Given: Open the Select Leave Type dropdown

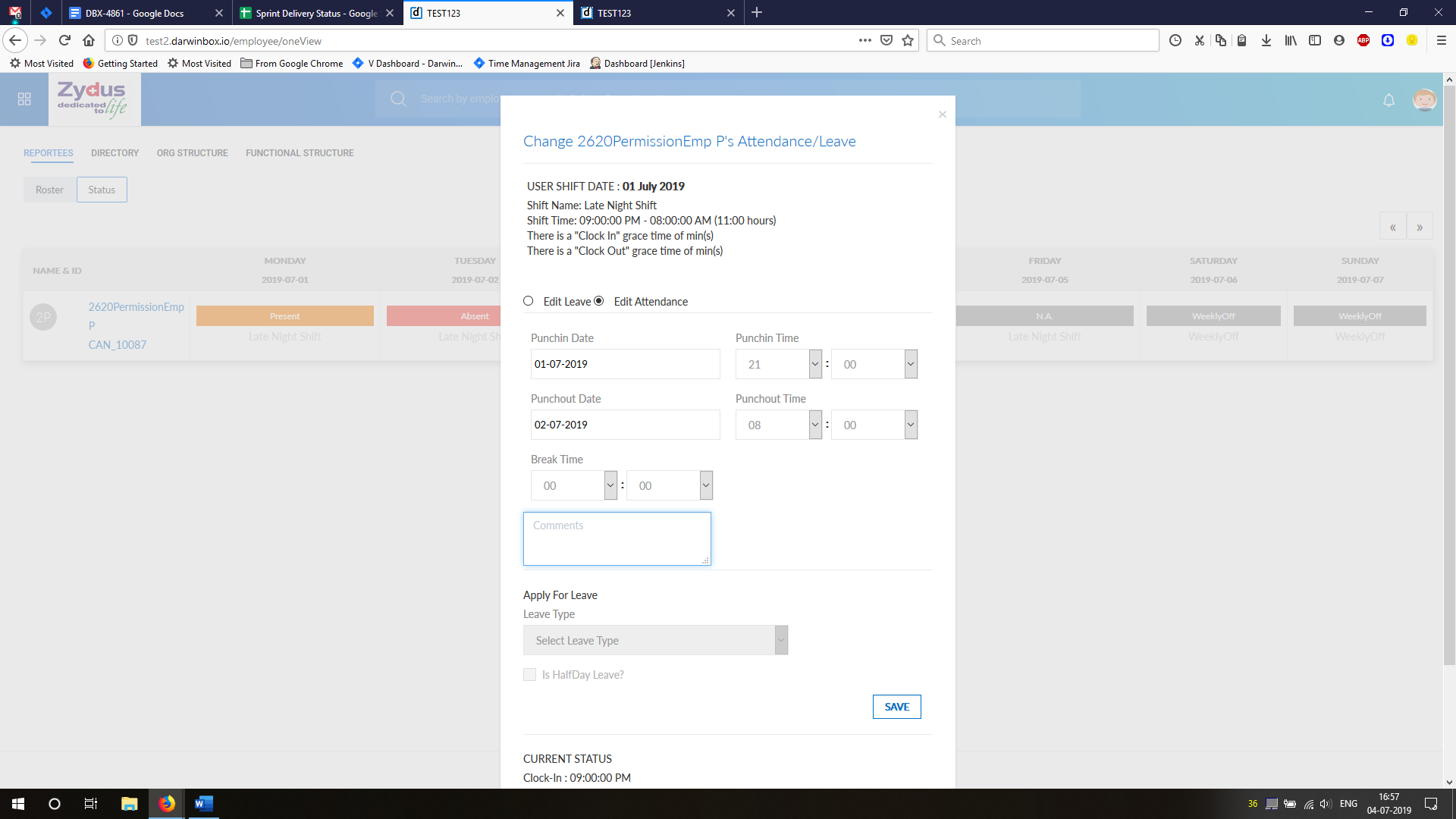Looking at the screenshot, I should pyautogui.click(x=655, y=641).
